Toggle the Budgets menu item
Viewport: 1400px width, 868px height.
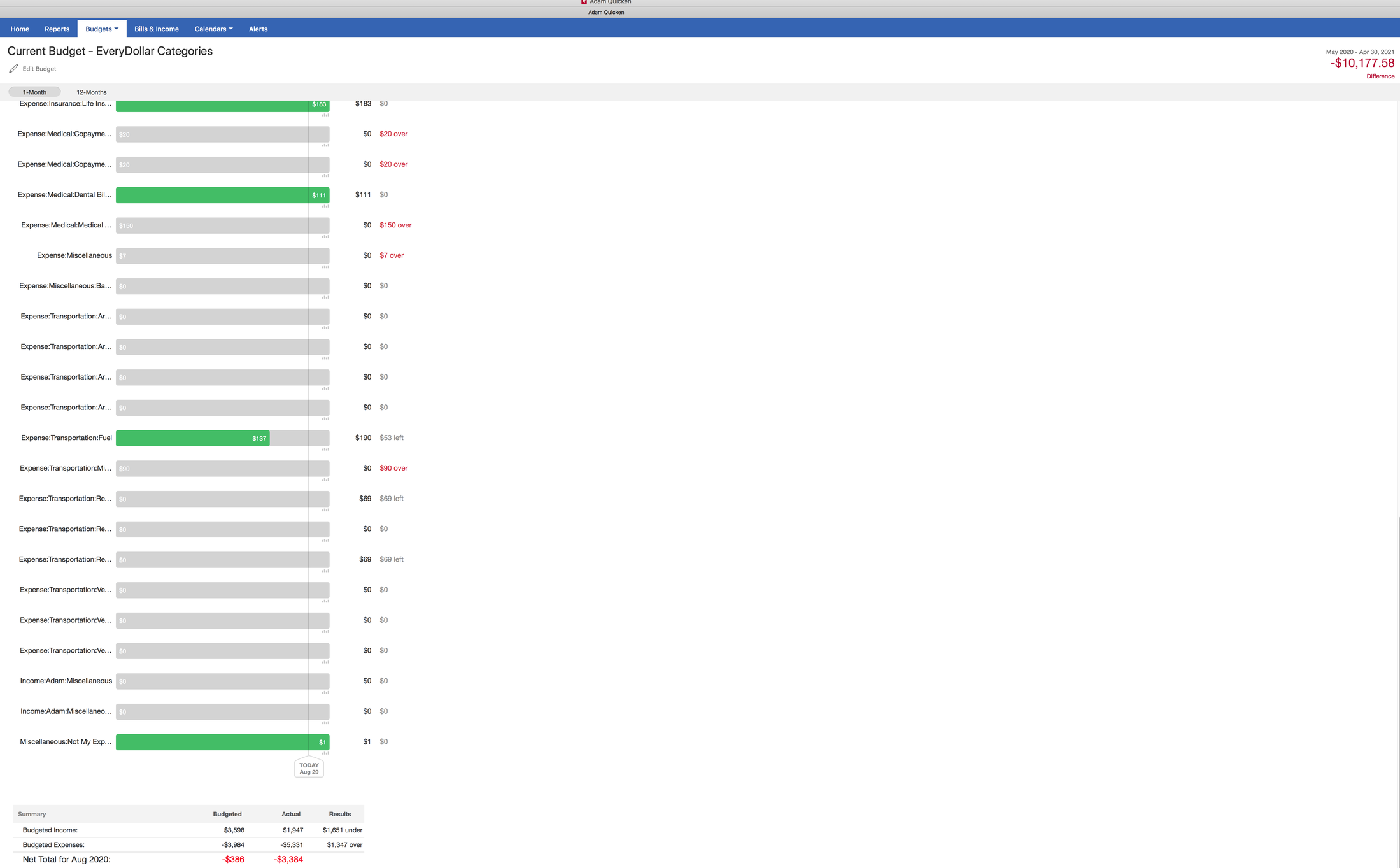click(x=101, y=29)
